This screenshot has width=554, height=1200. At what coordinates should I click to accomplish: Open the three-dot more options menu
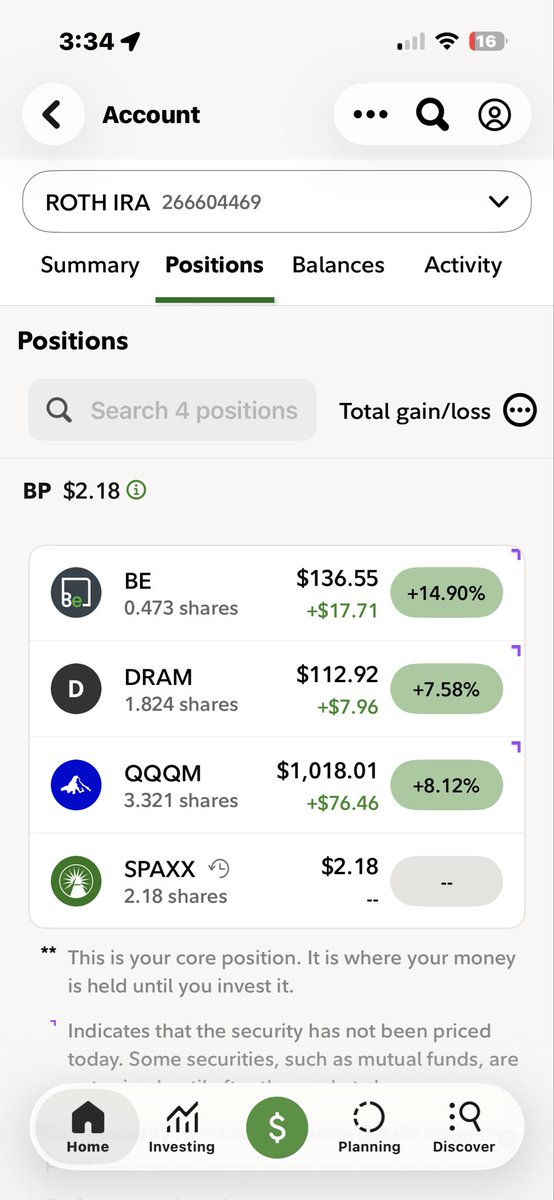pos(371,115)
